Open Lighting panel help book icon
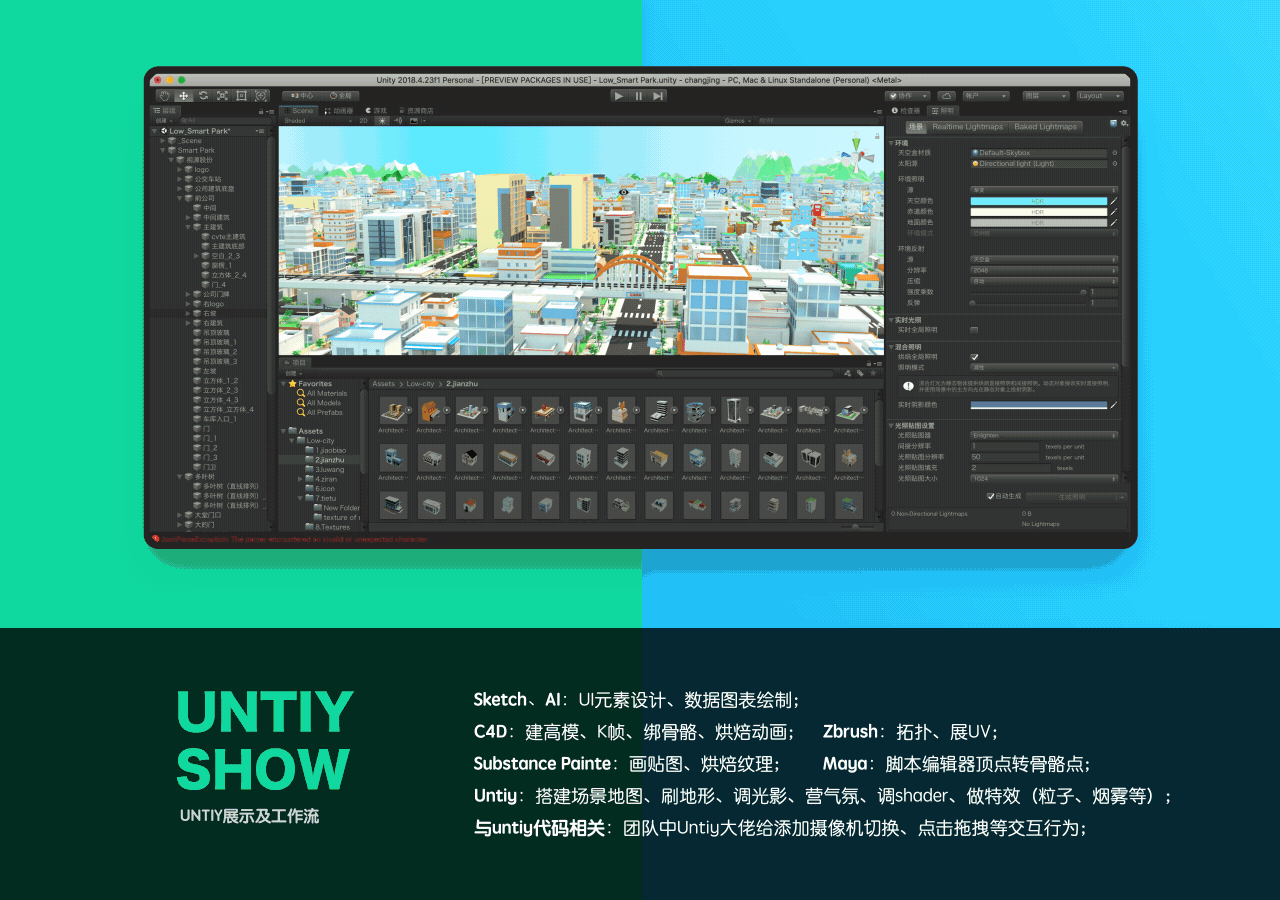The height and width of the screenshot is (900, 1280). (x=1113, y=123)
